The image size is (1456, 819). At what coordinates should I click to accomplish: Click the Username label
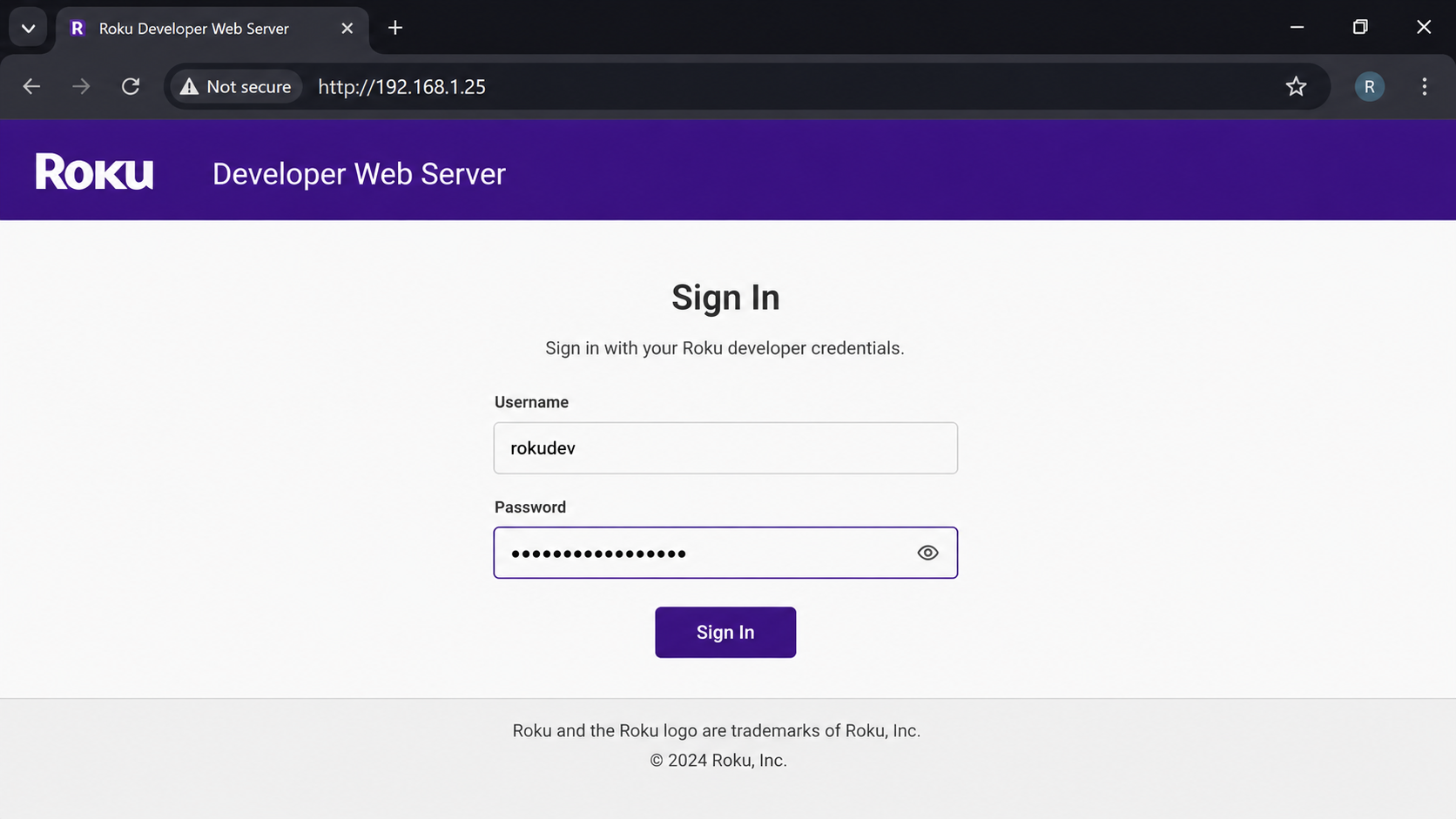531,402
